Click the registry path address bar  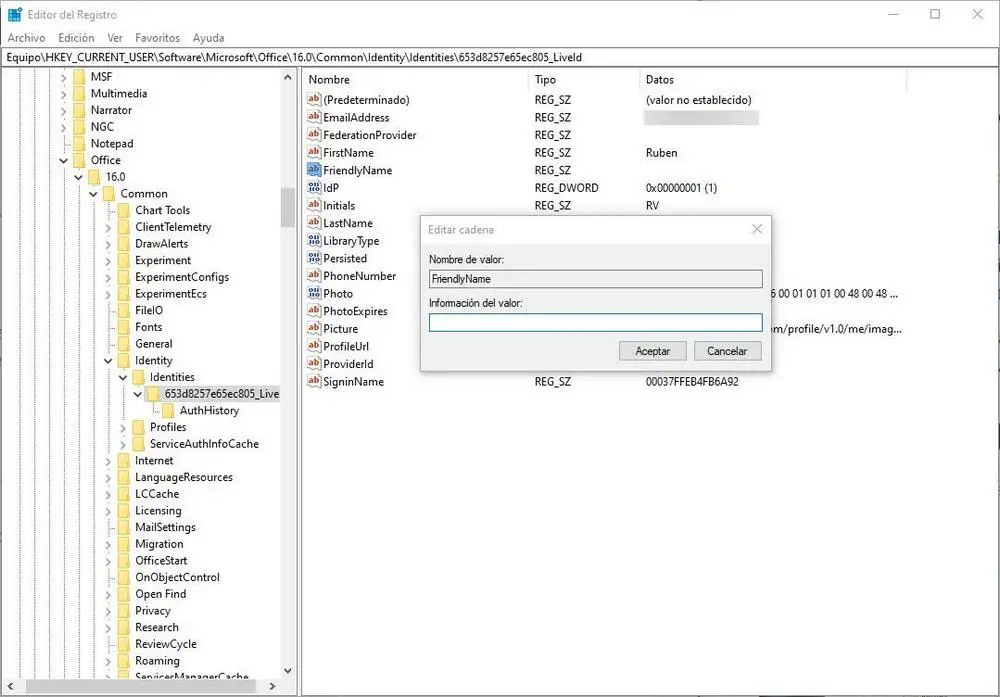(499, 57)
